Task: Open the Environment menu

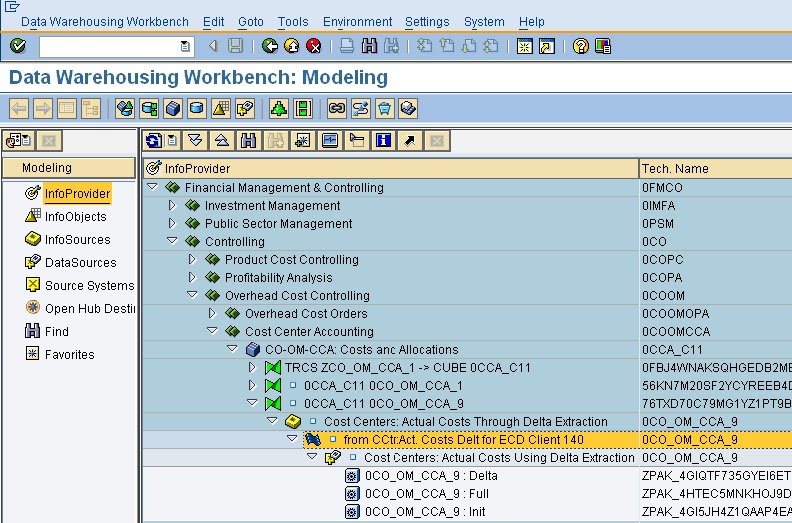Action: 357,22
